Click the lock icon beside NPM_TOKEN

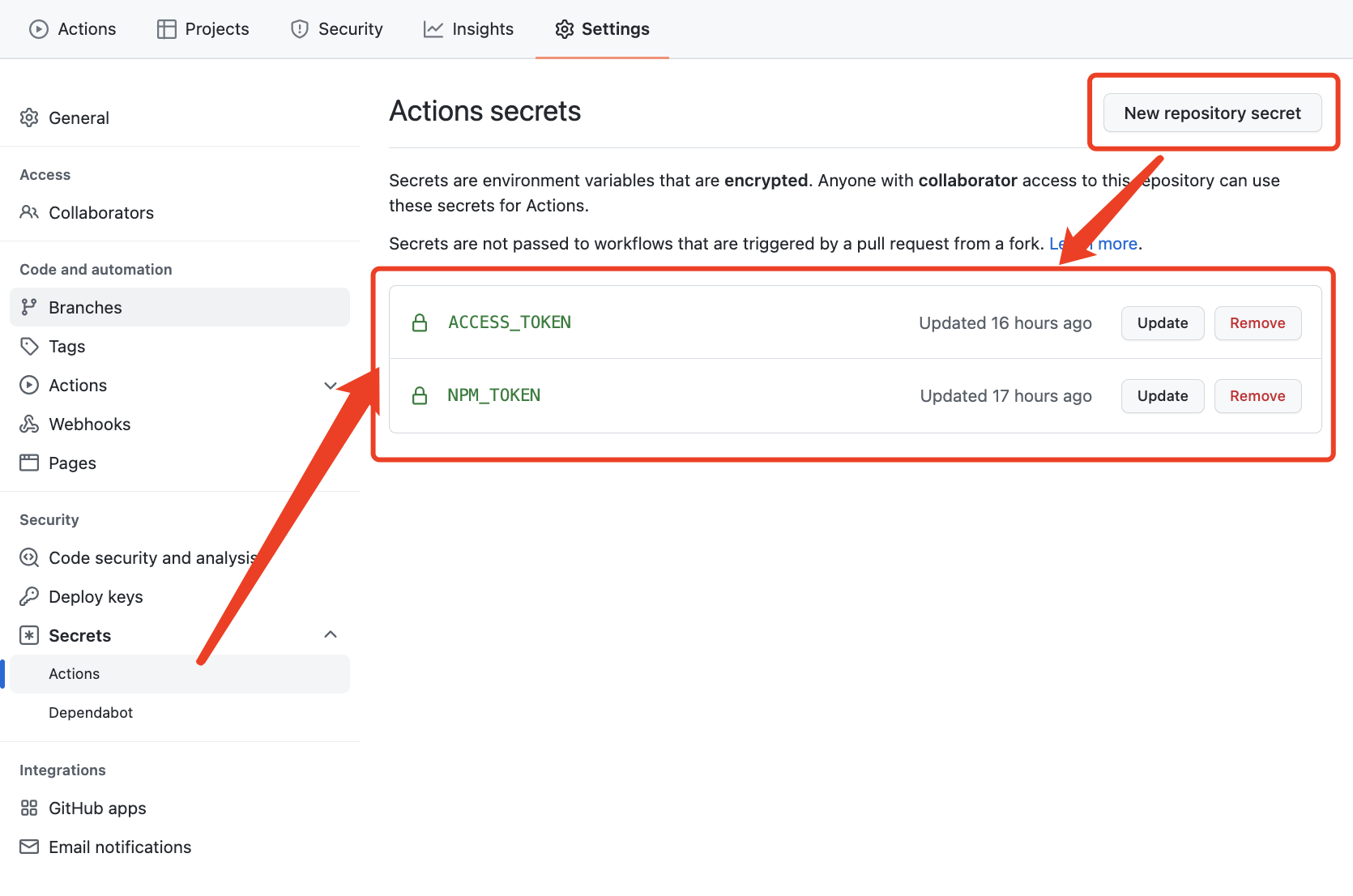coord(420,395)
